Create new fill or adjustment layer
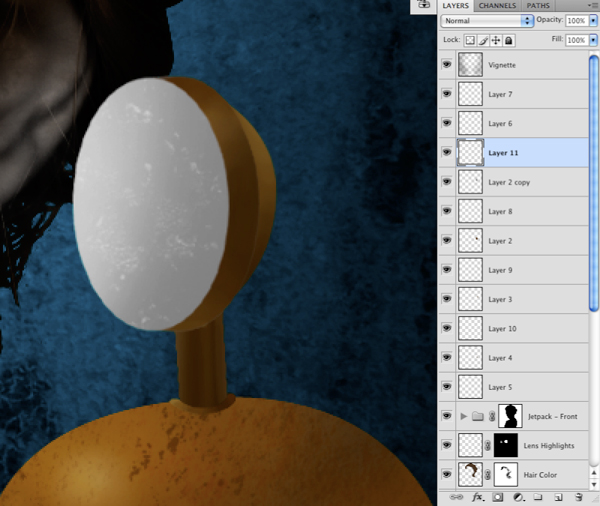The image size is (600, 506). 518,497
